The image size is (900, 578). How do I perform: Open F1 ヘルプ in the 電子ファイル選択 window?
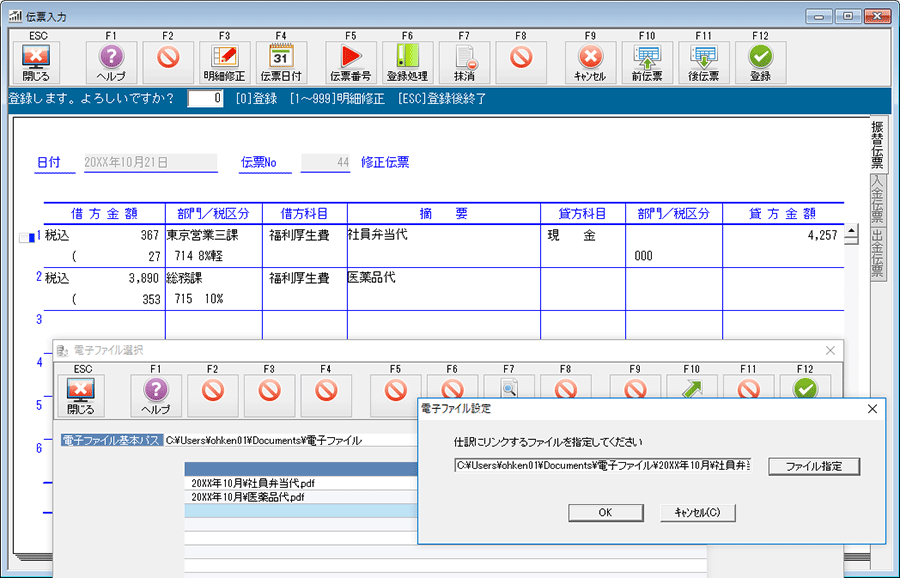coord(156,396)
